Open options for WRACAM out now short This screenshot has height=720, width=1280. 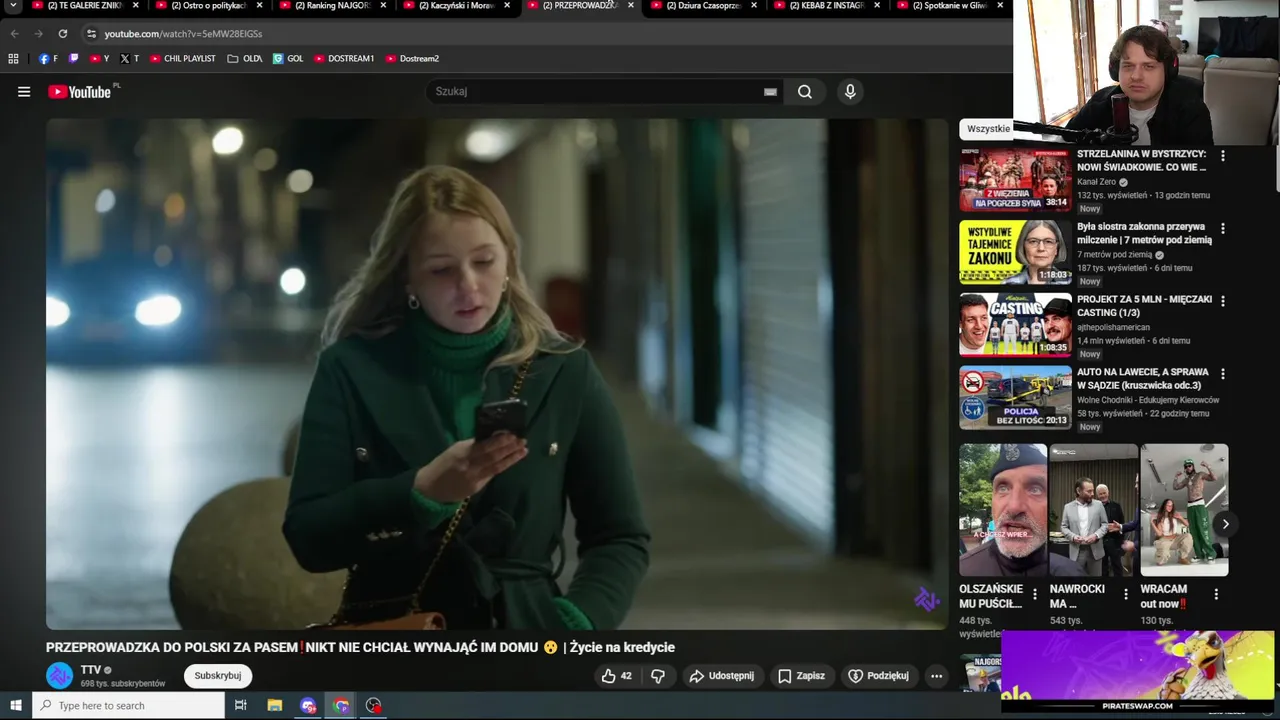coord(1216,595)
